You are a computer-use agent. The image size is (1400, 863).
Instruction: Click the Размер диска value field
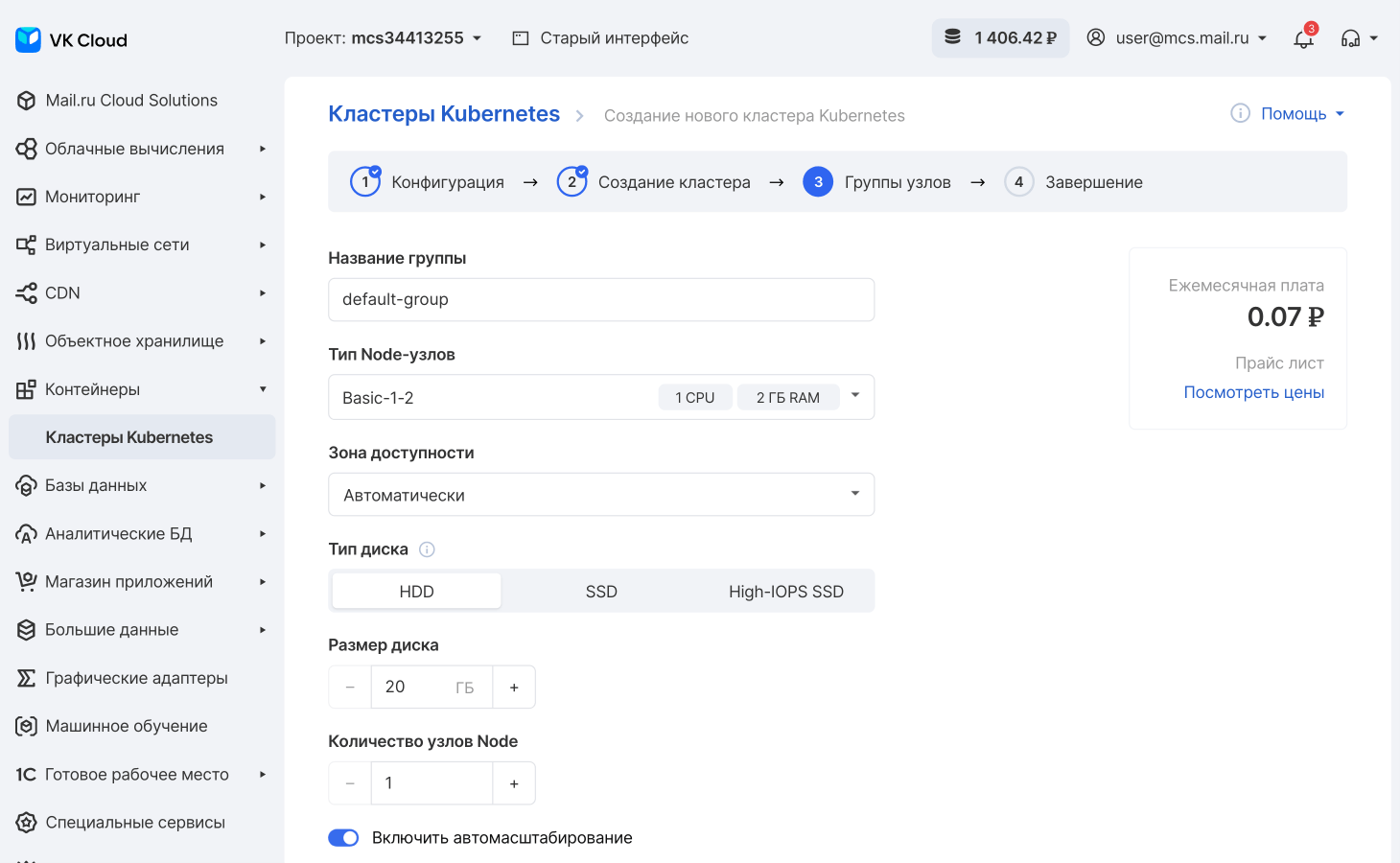pyautogui.click(x=432, y=688)
